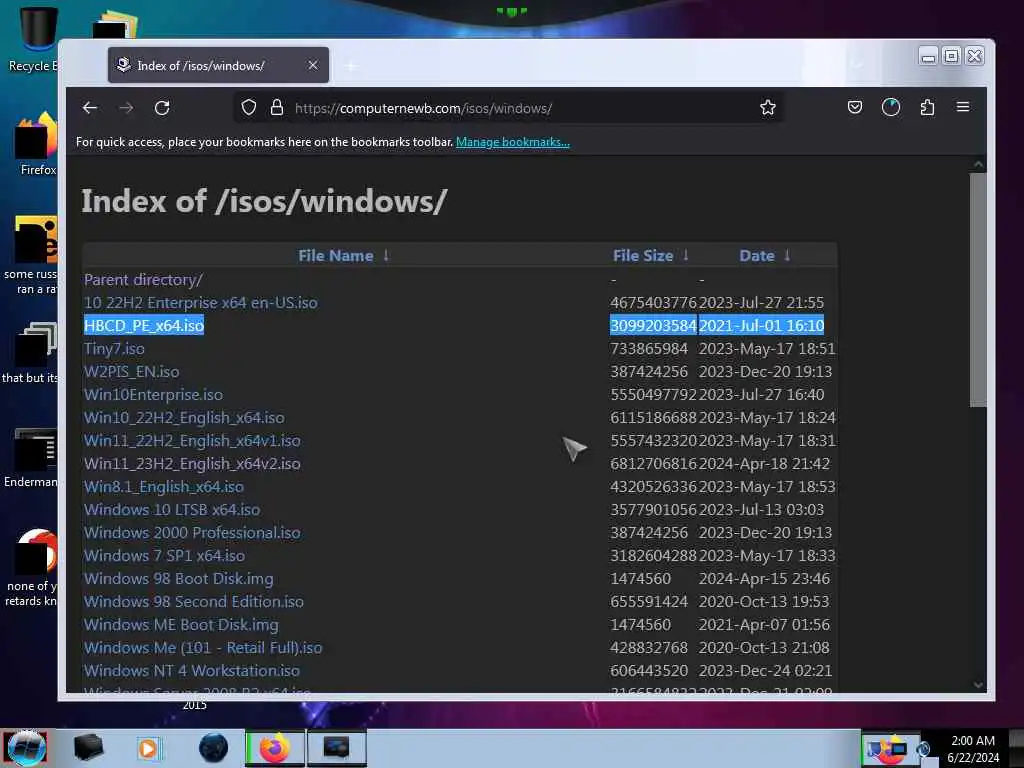Open Win11_22H2_English_x64v1.iso link

point(192,441)
